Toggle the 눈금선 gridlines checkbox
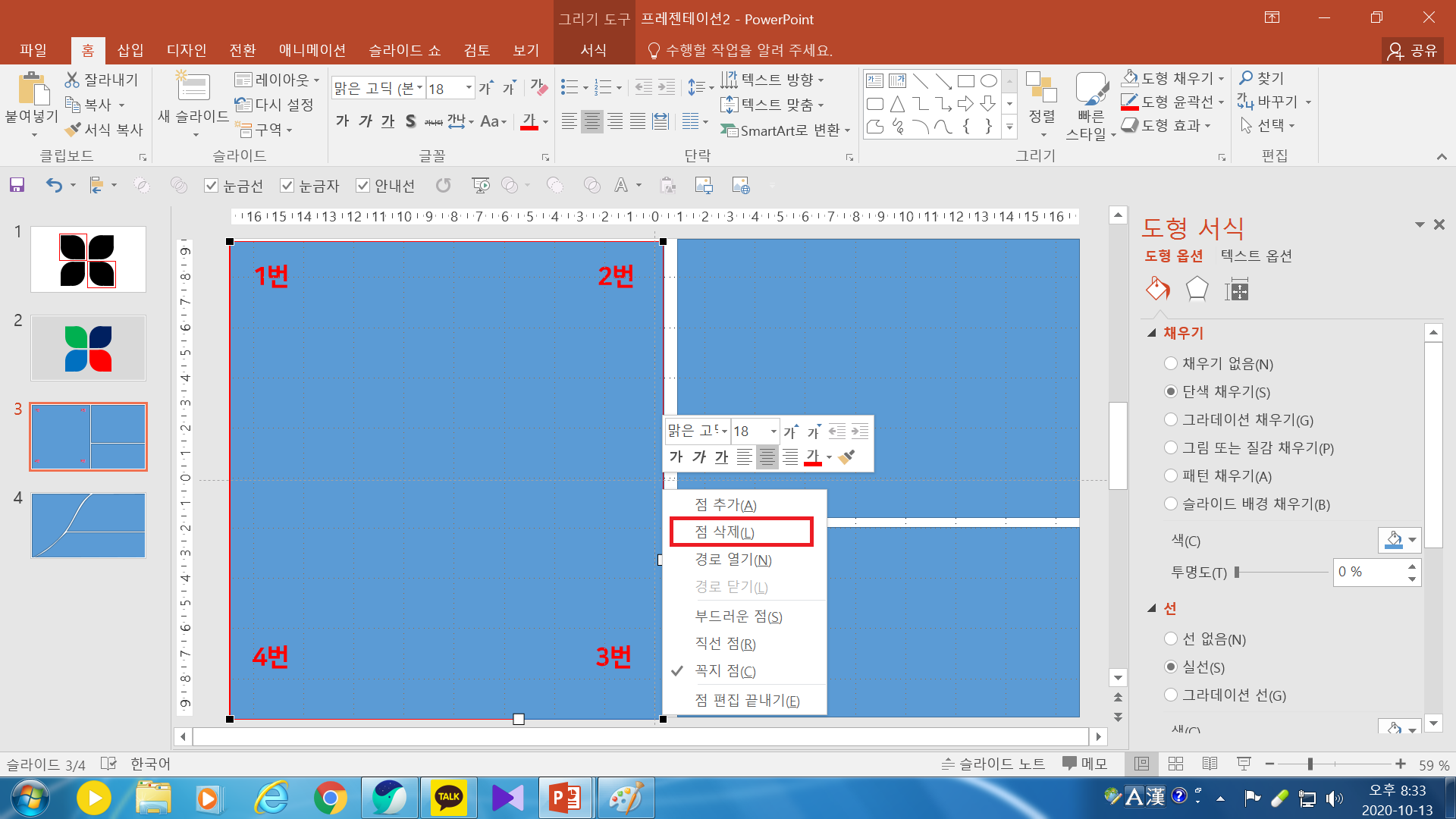The height and width of the screenshot is (819, 1456). 212,186
